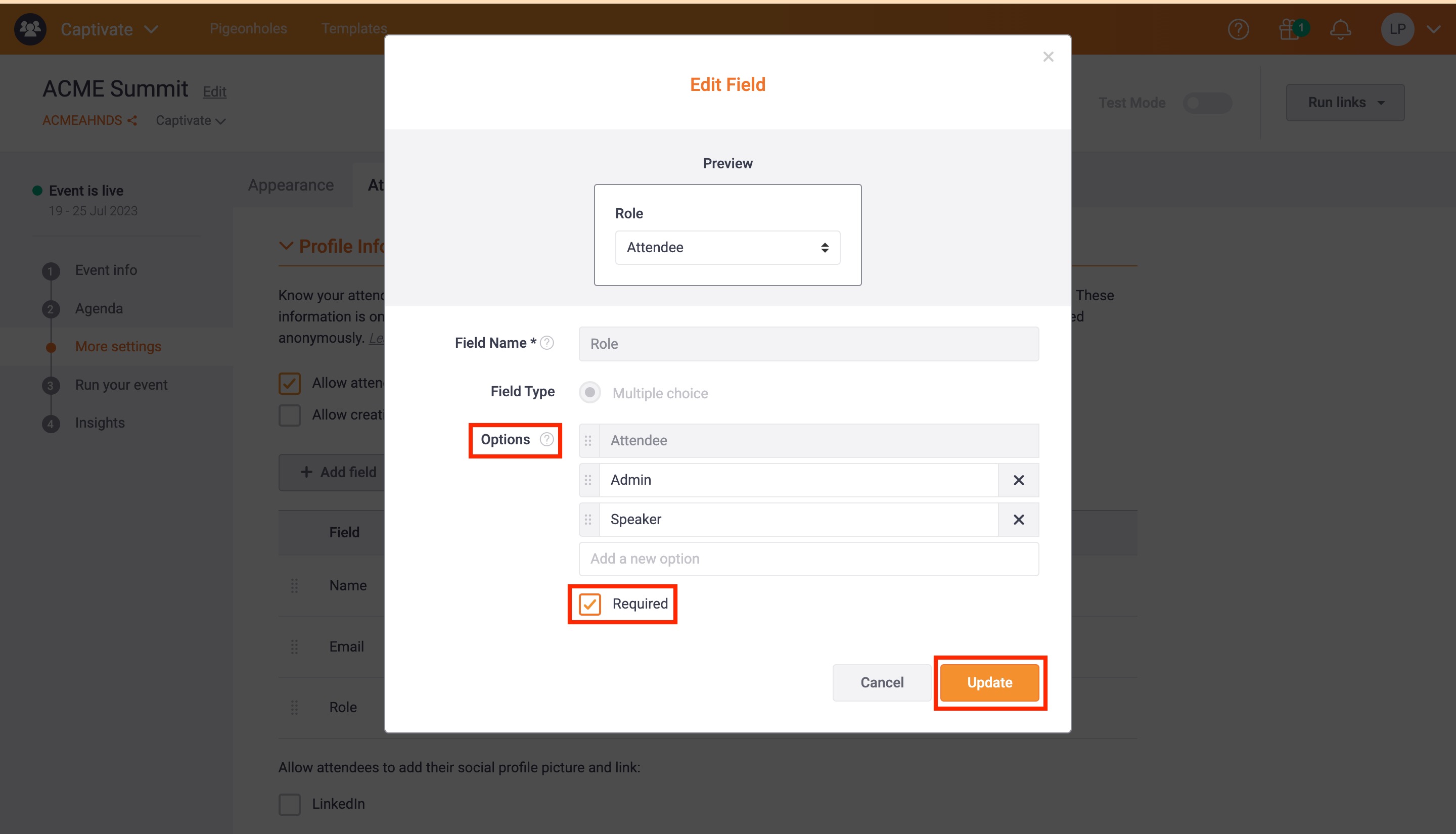
Task: Remove the Admin option with its X icon
Action: point(1018,480)
